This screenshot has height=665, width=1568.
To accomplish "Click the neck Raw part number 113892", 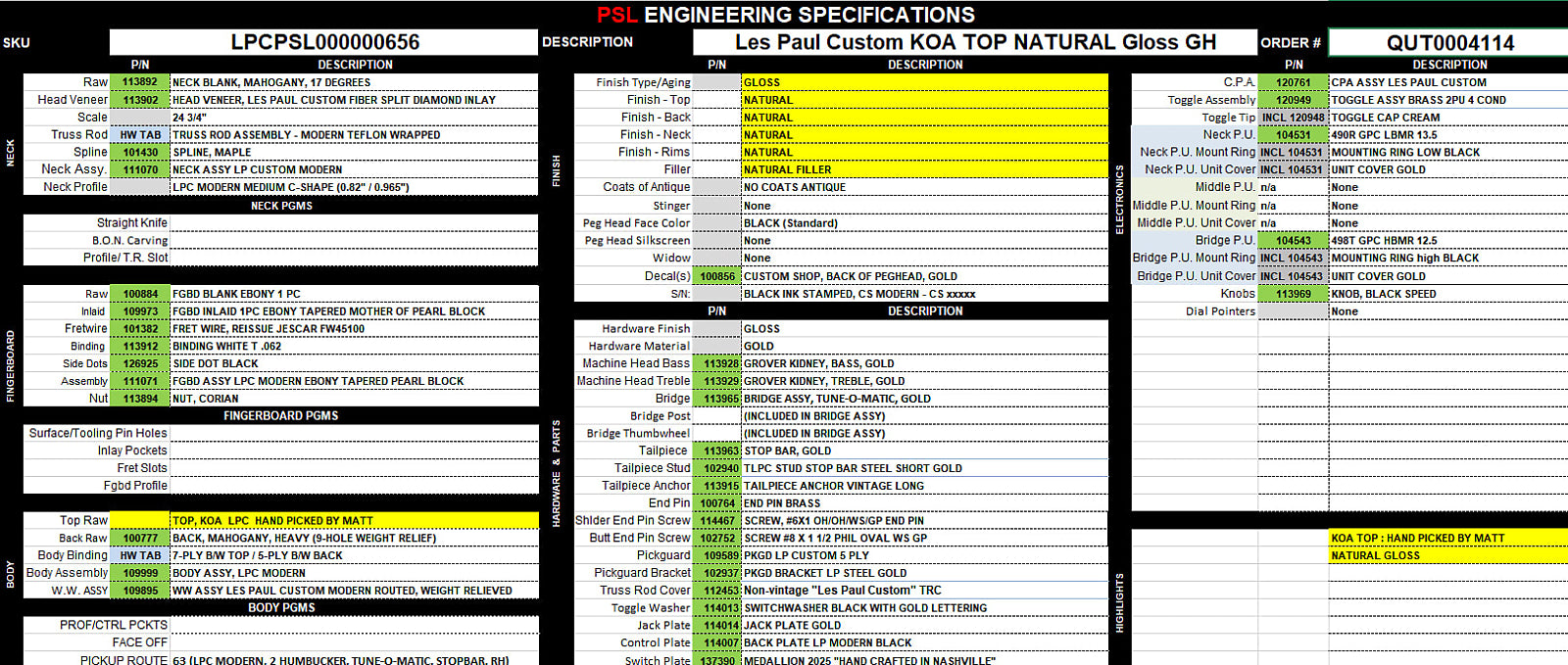I will 140,82.
